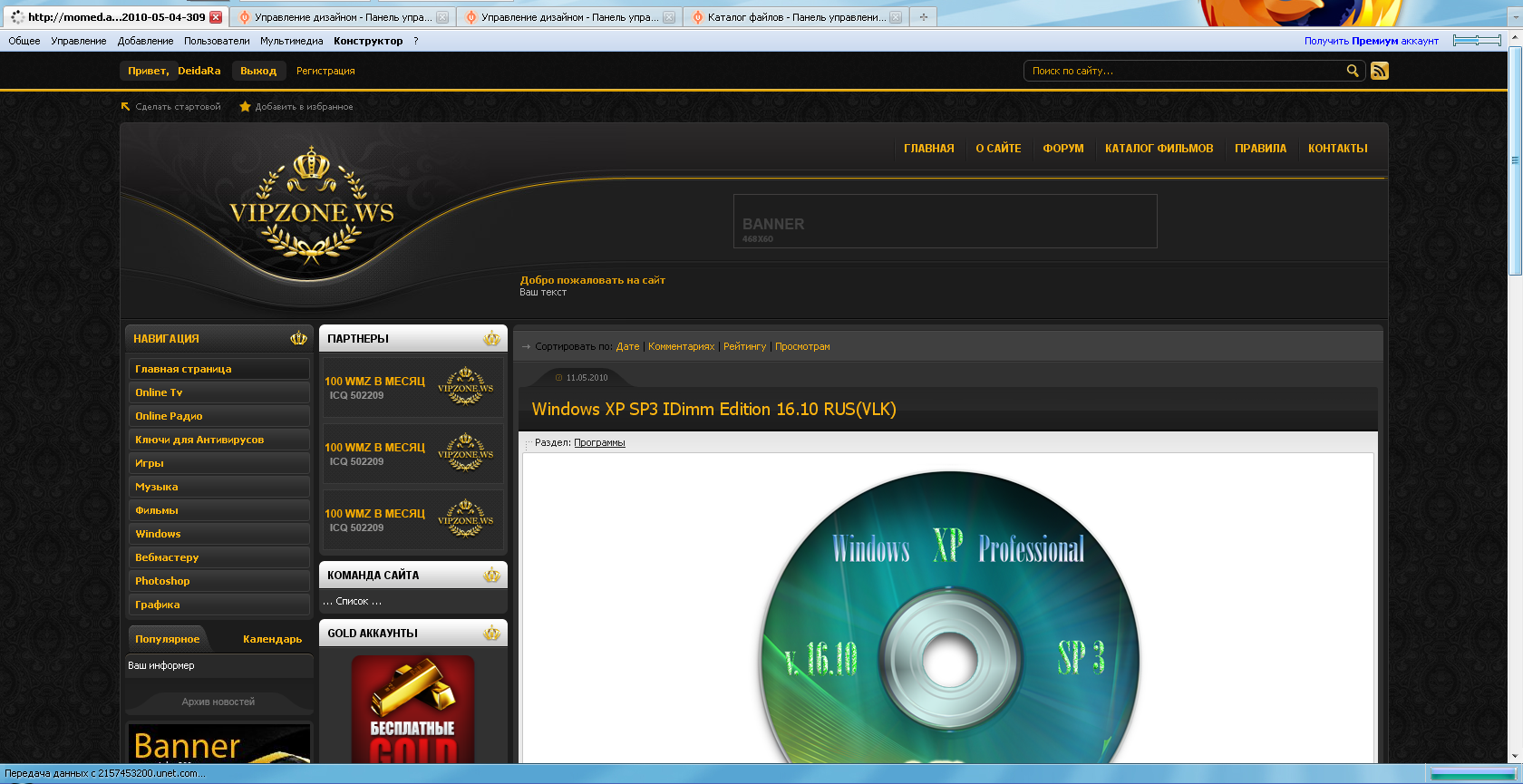Click the favicon of Каталог файлов tab
1523x784 pixels.
pyautogui.click(x=698, y=17)
